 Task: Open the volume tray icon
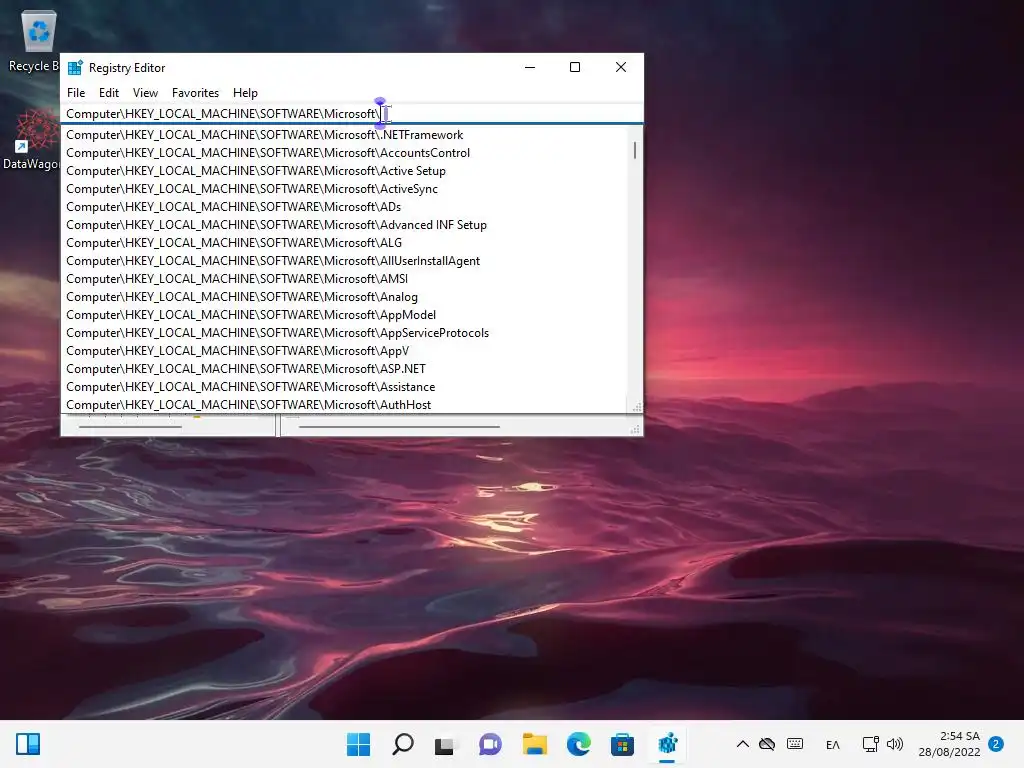[895, 744]
